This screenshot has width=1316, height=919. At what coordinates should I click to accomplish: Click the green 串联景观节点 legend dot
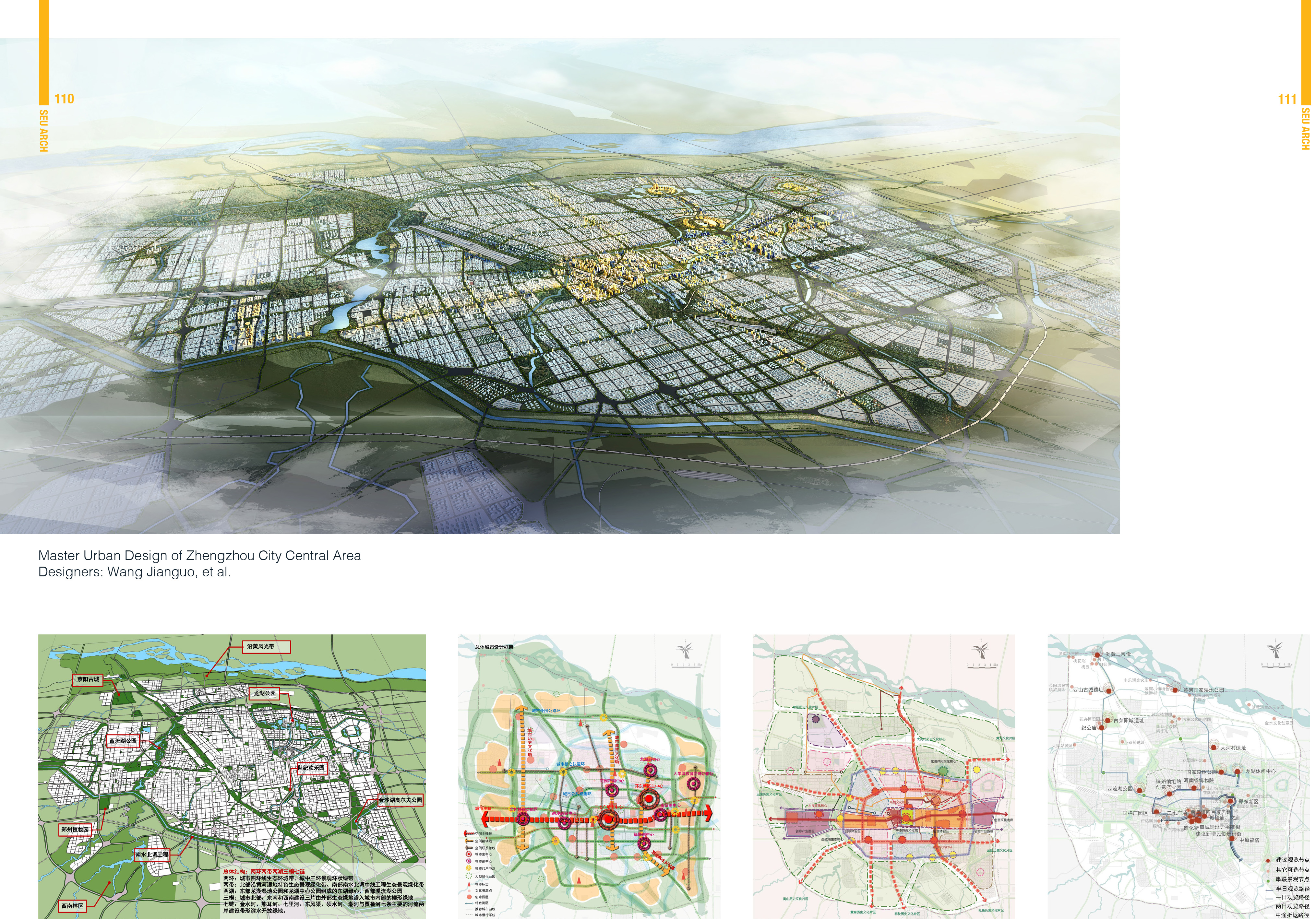coord(1268,881)
